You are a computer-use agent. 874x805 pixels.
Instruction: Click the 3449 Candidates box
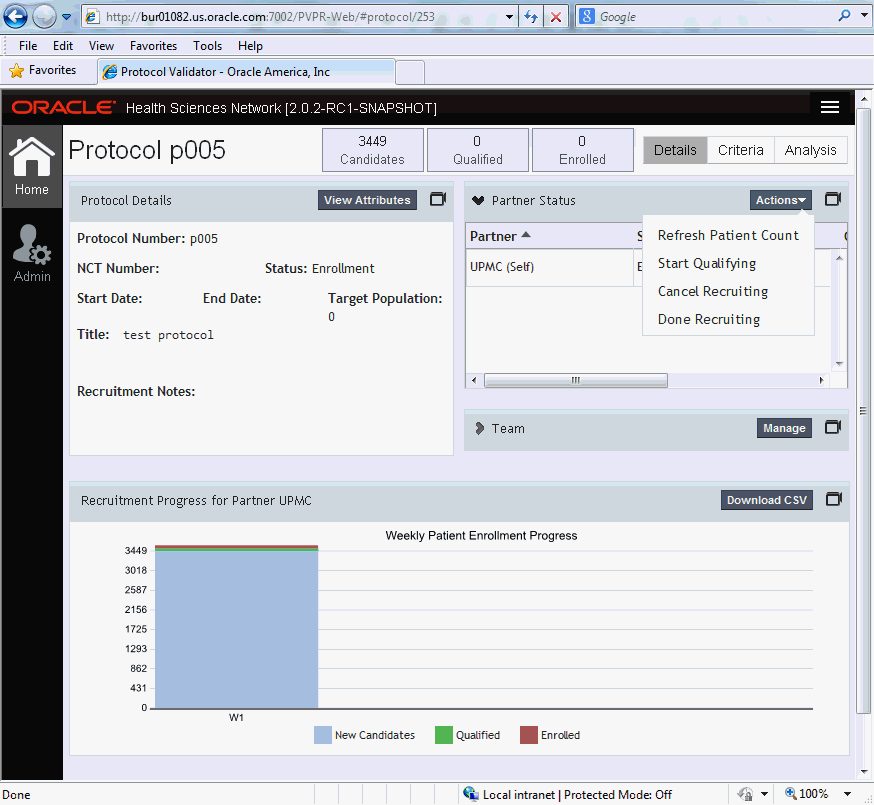click(x=372, y=150)
